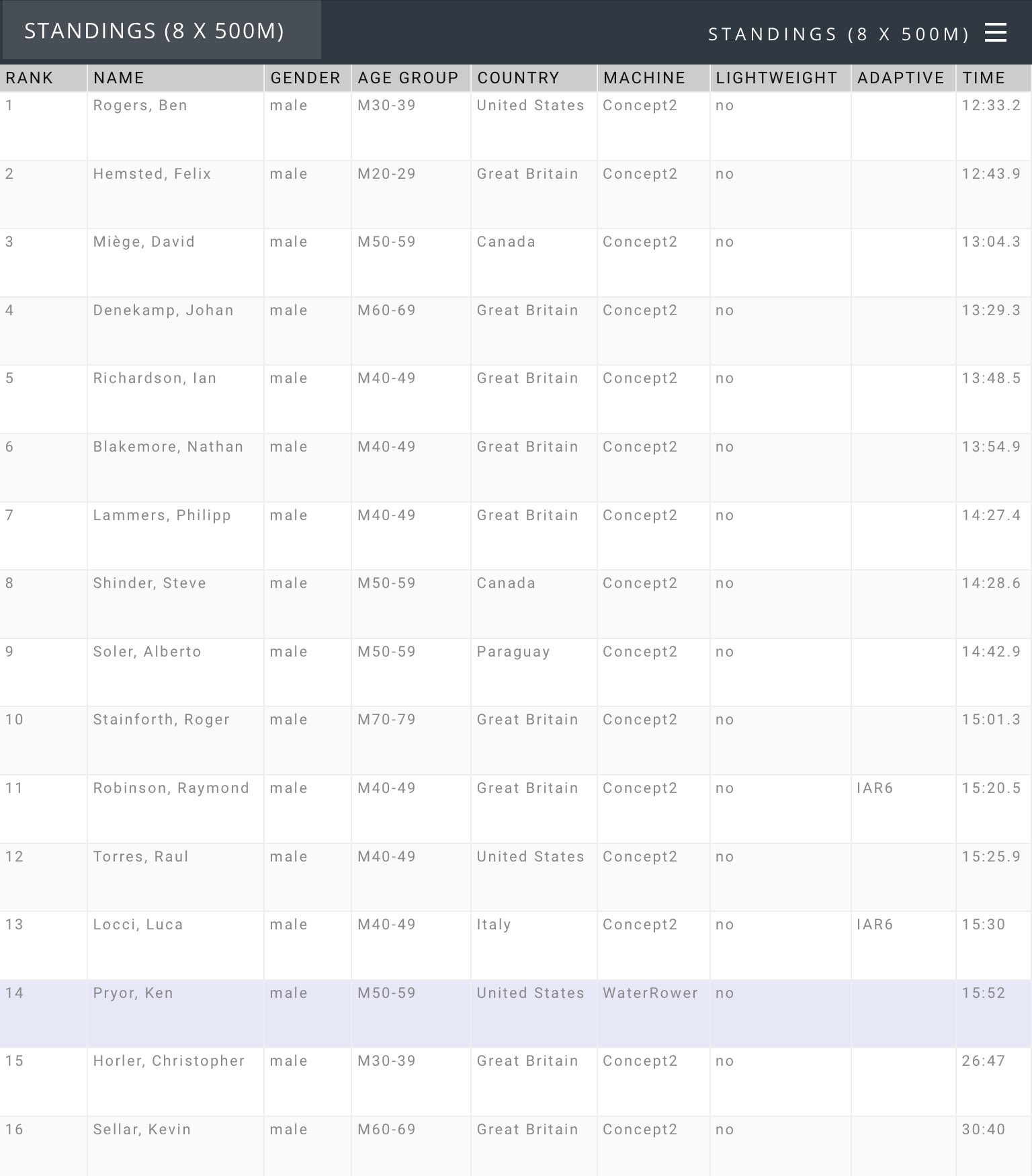Select the name Richardson, Ian

(155, 378)
